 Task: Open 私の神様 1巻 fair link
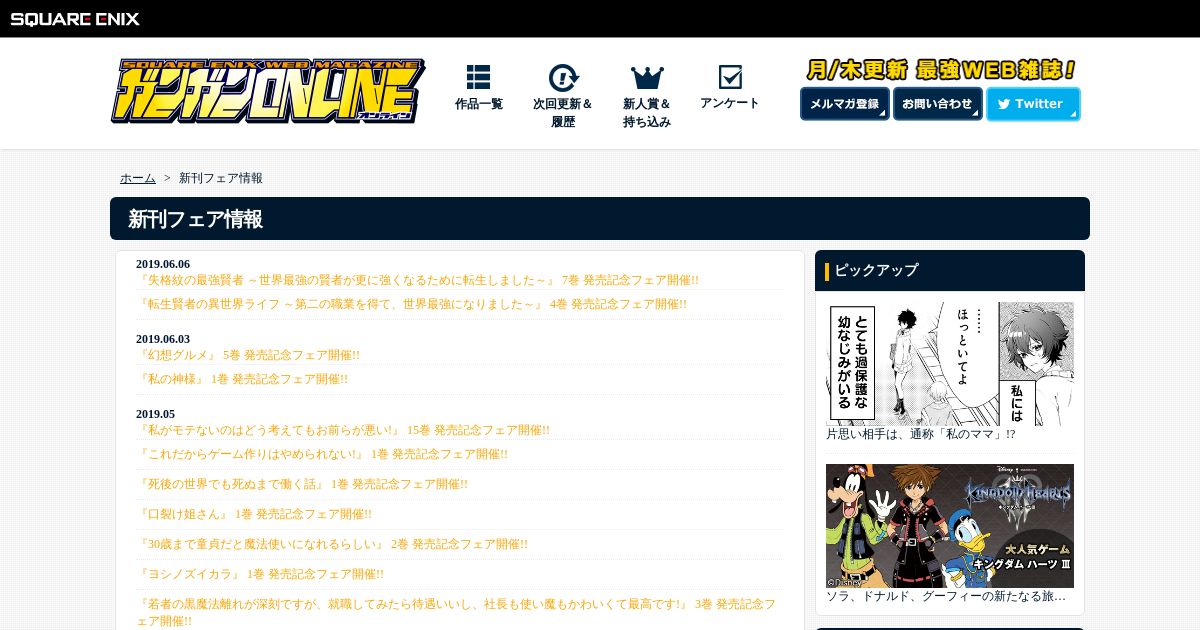(242, 379)
